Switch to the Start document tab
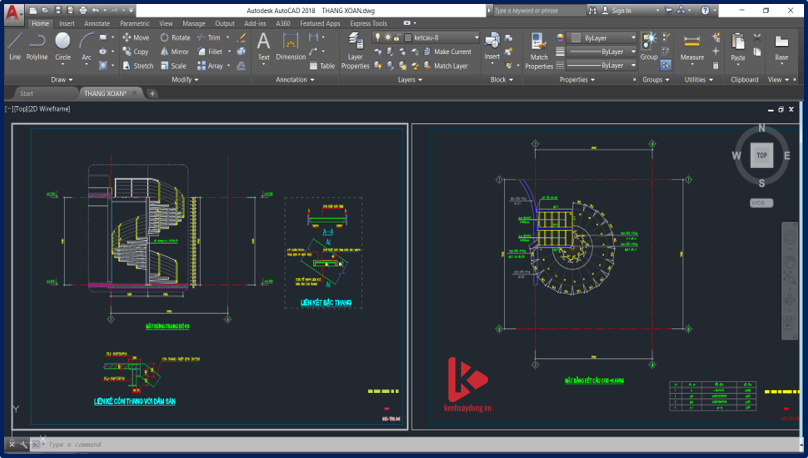Viewport: 808px width, 458px height. [27, 93]
